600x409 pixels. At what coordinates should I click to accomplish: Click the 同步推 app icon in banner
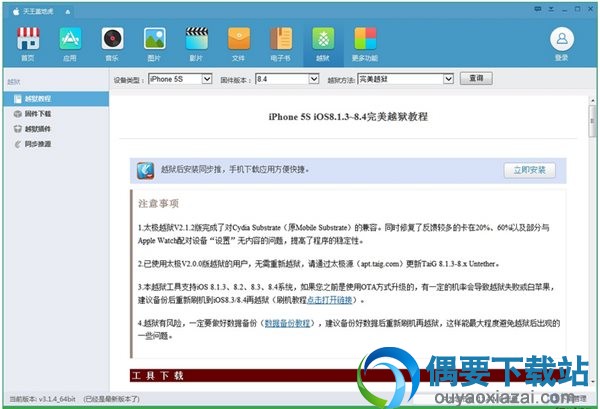point(145,170)
